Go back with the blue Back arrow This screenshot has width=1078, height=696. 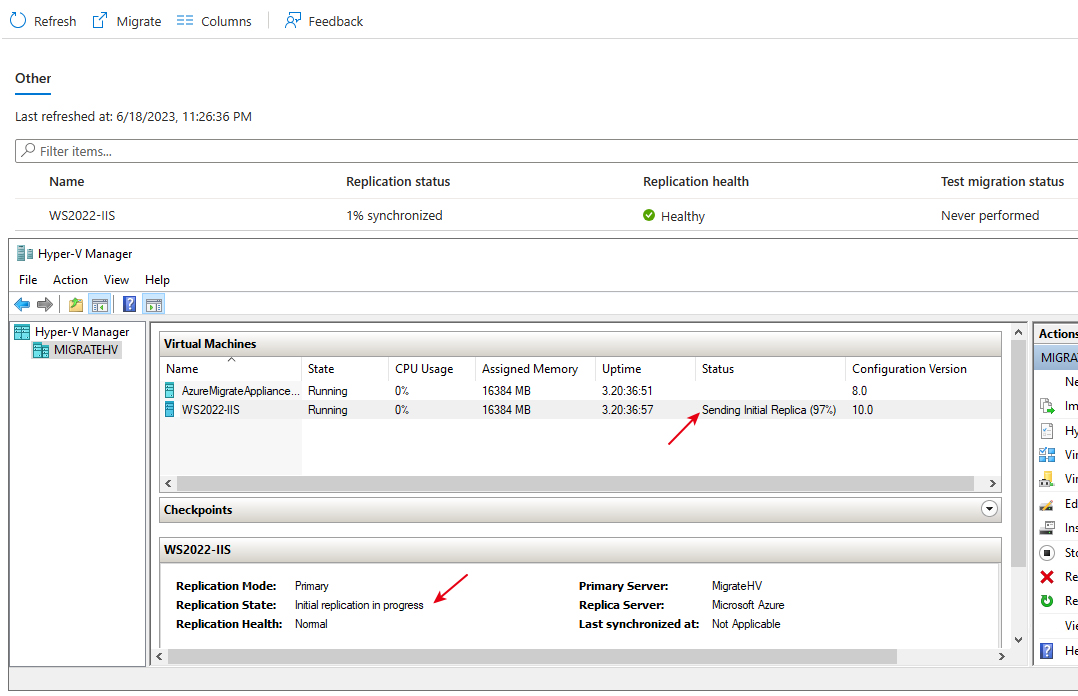point(22,304)
